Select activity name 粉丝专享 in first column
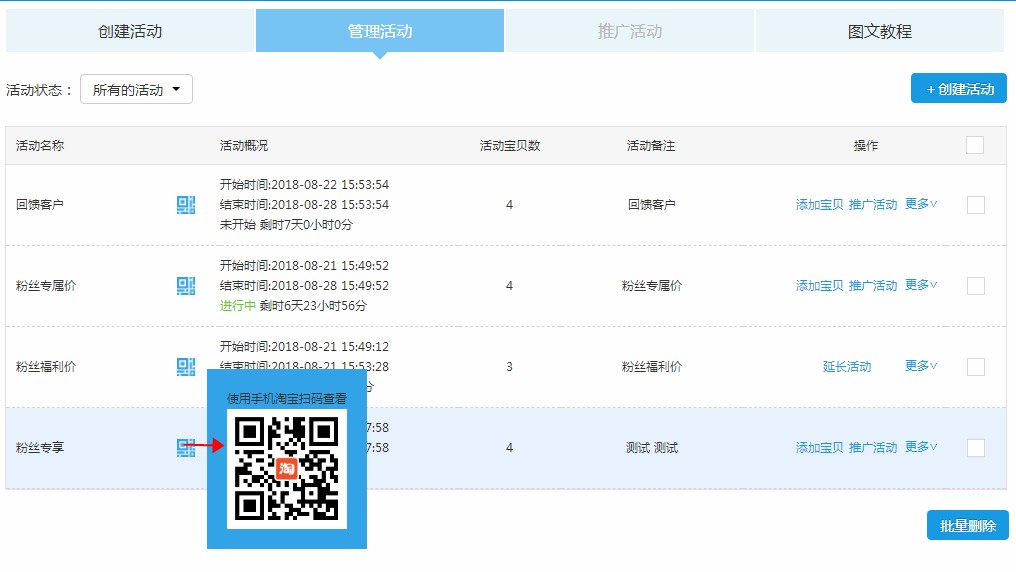1016x572 pixels. (40, 448)
